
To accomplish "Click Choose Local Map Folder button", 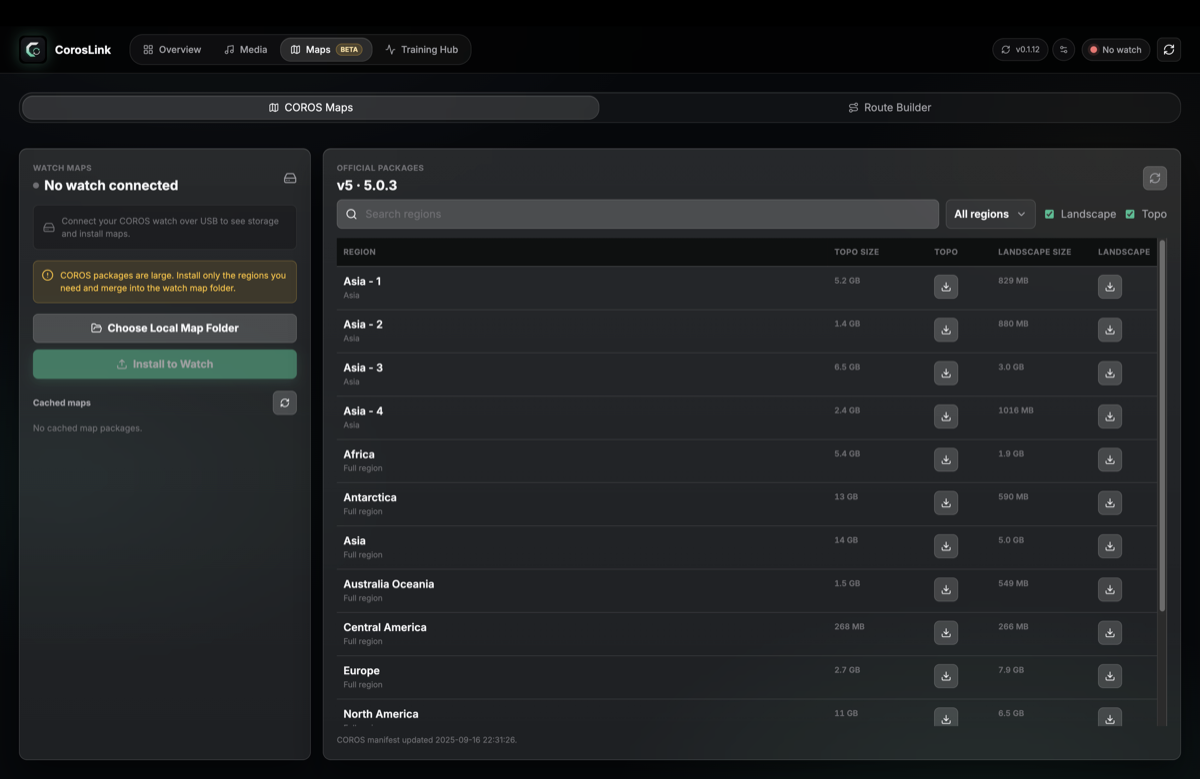I will click(165, 328).
